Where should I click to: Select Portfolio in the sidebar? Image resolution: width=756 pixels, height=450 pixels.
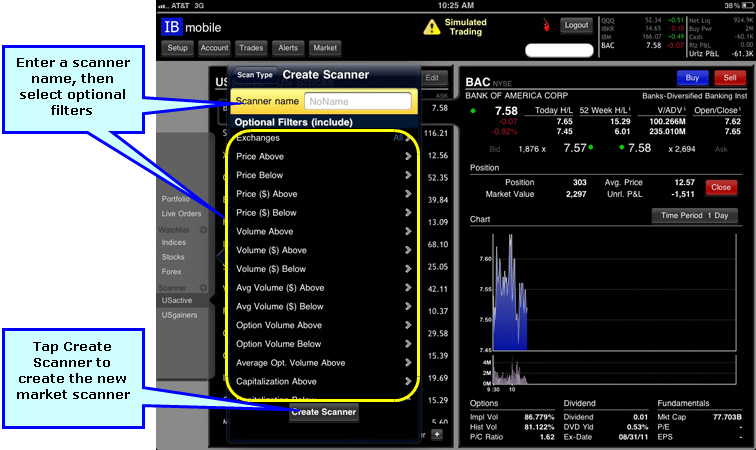[176, 199]
